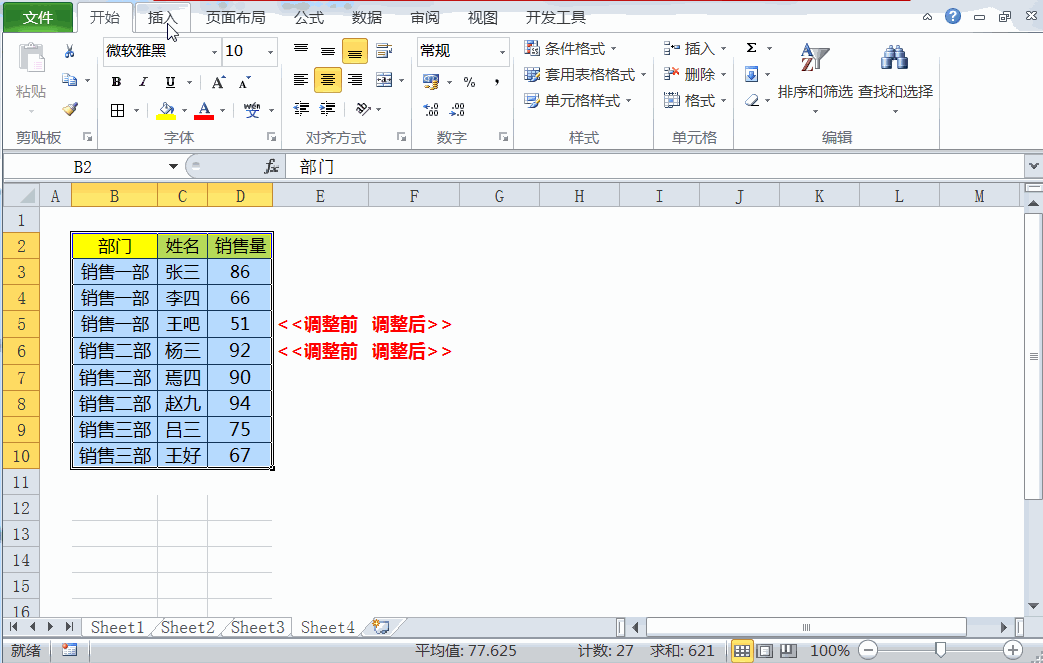Decrease font size with the small A icon
Screen dimensions: 1043x663
pyautogui.click(x=244, y=82)
